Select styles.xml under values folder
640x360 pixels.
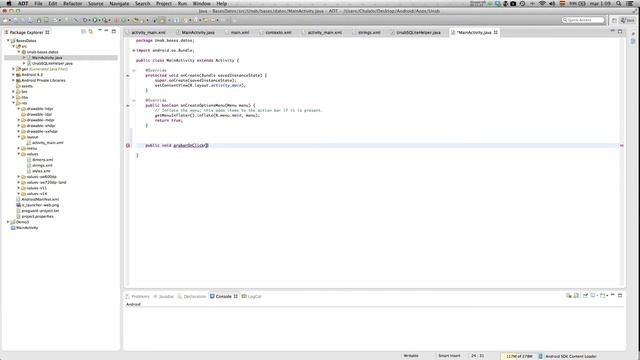click(x=41, y=171)
